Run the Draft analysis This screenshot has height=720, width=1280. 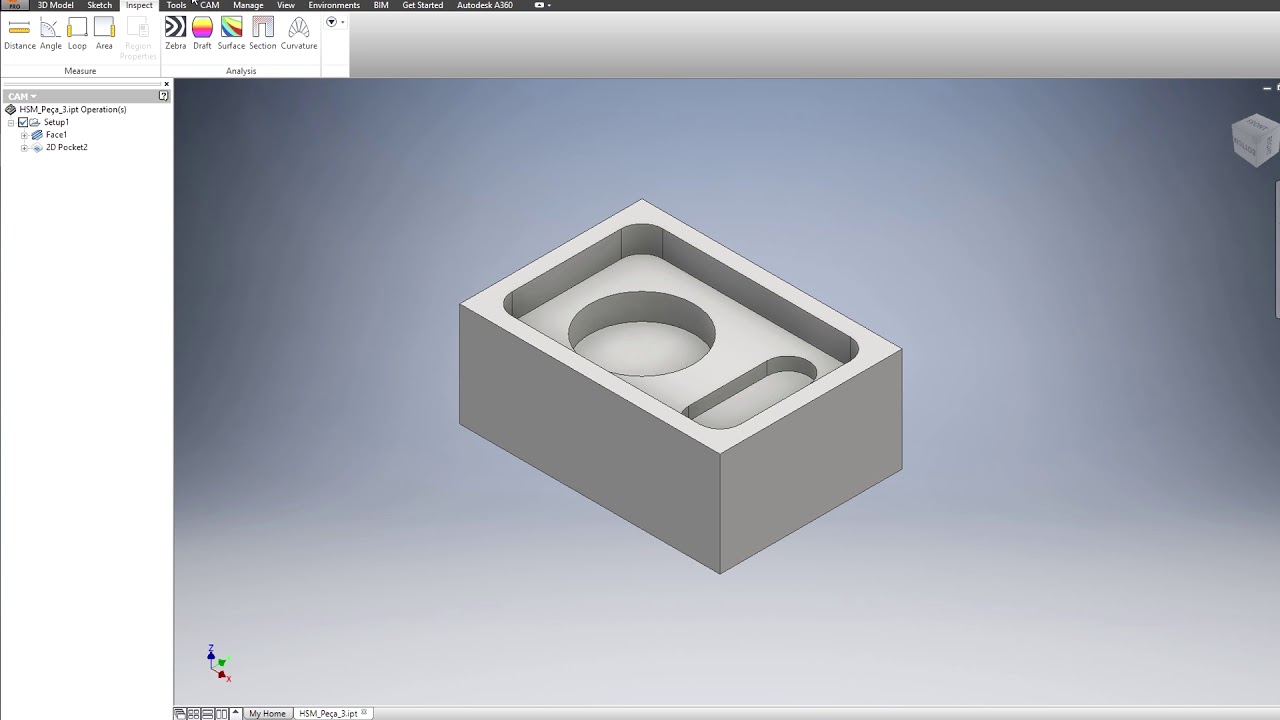(202, 34)
